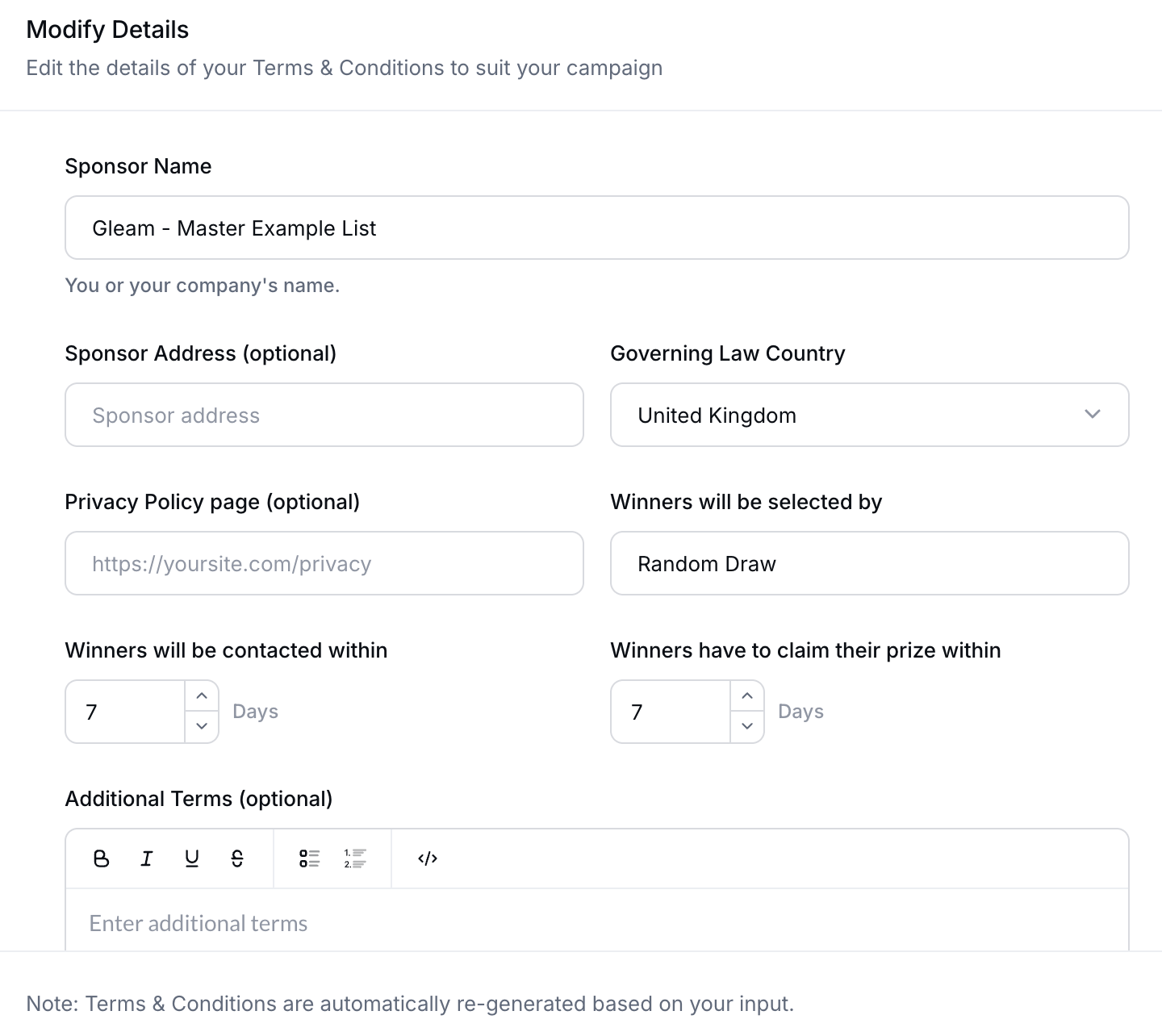The width and height of the screenshot is (1162, 1036).
Task: Increase the claim prize days value
Action: [747, 696]
